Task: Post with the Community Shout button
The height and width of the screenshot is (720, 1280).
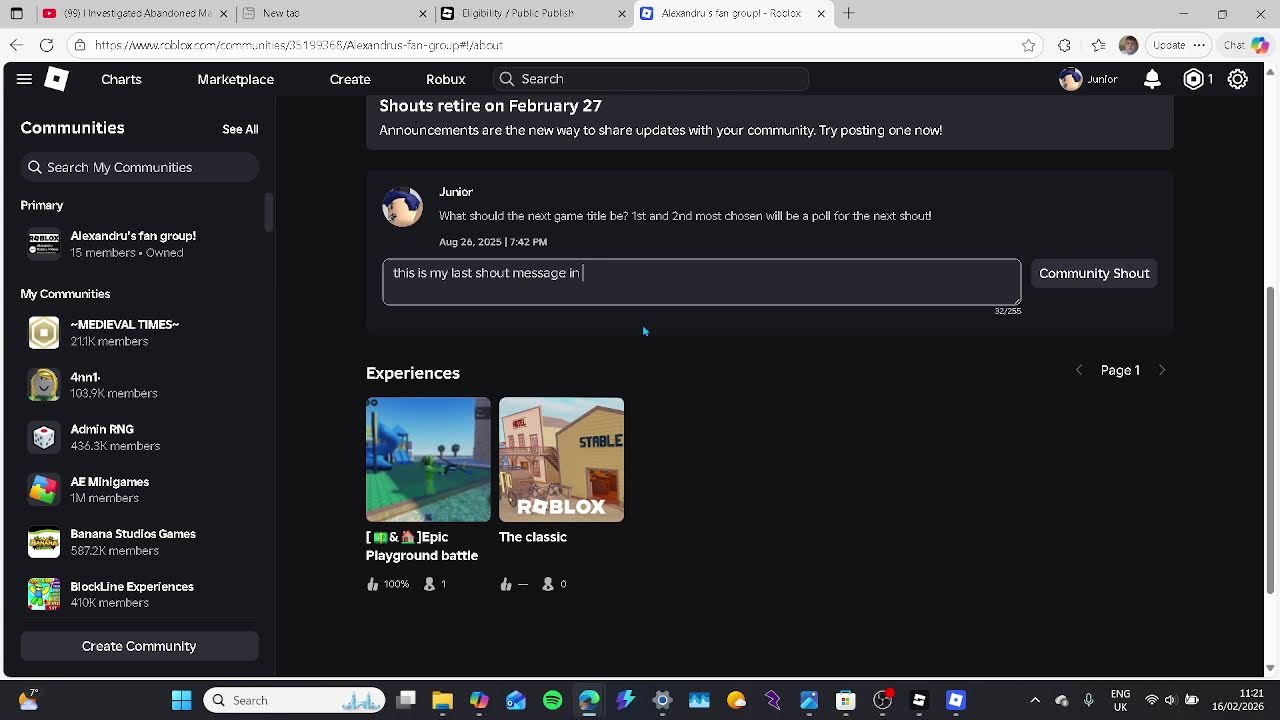Action: [1094, 273]
